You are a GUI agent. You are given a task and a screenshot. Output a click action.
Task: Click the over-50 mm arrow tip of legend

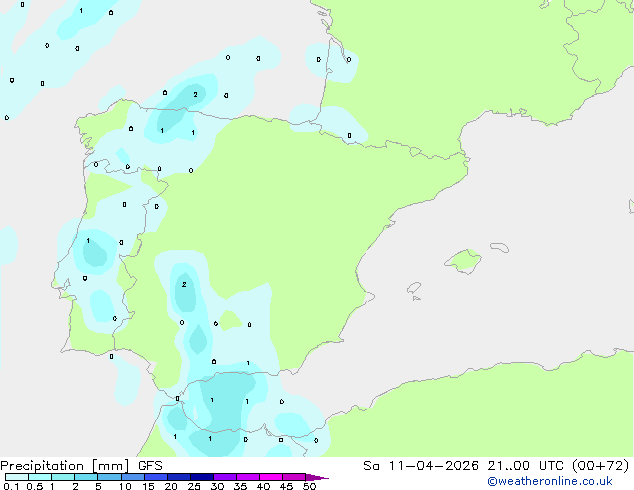[x=317, y=477]
